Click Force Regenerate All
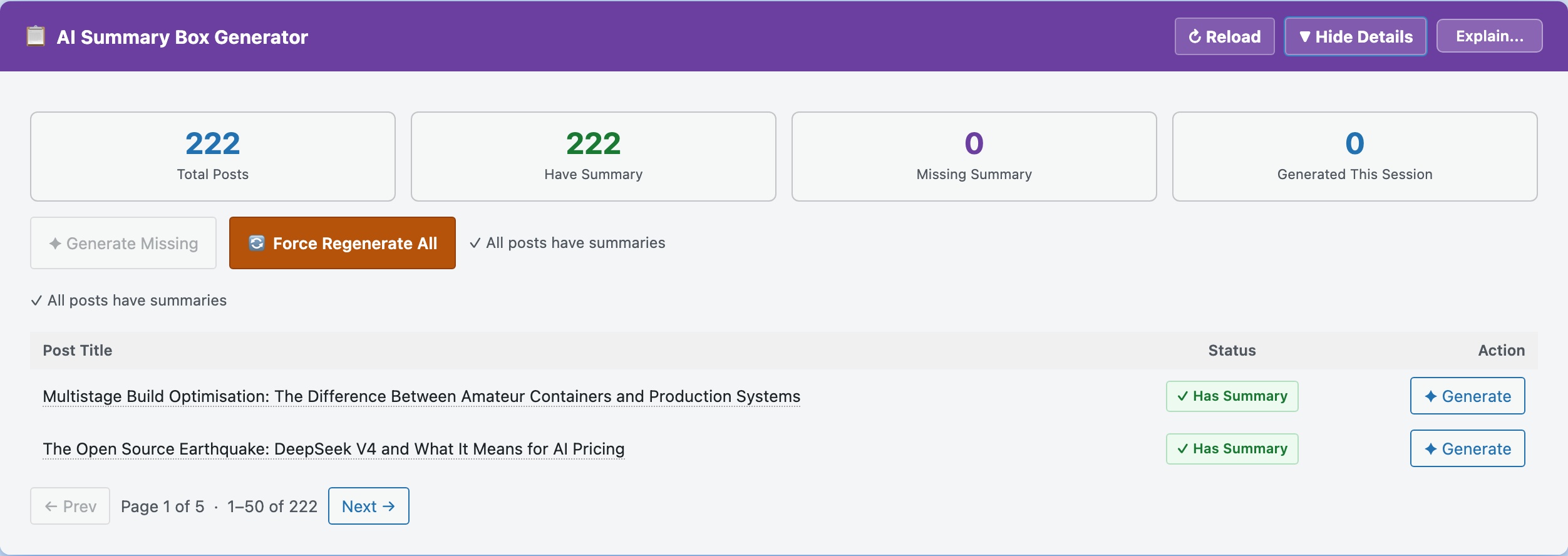 tap(343, 243)
